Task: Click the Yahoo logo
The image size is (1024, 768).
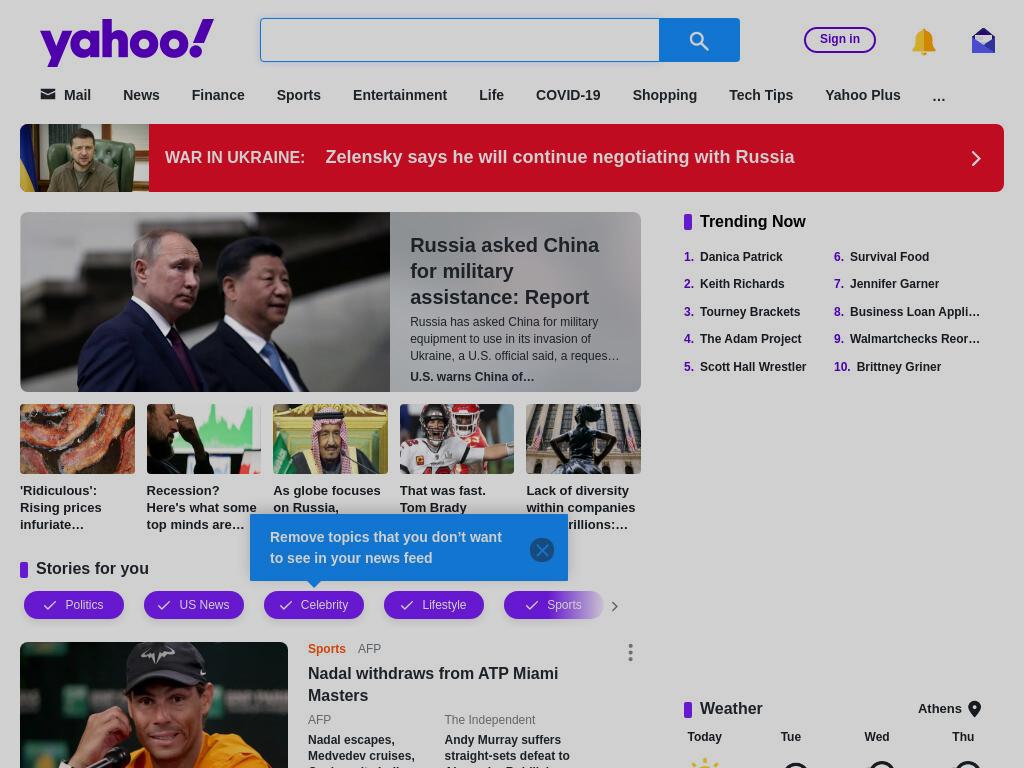Action: [x=127, y=42]
